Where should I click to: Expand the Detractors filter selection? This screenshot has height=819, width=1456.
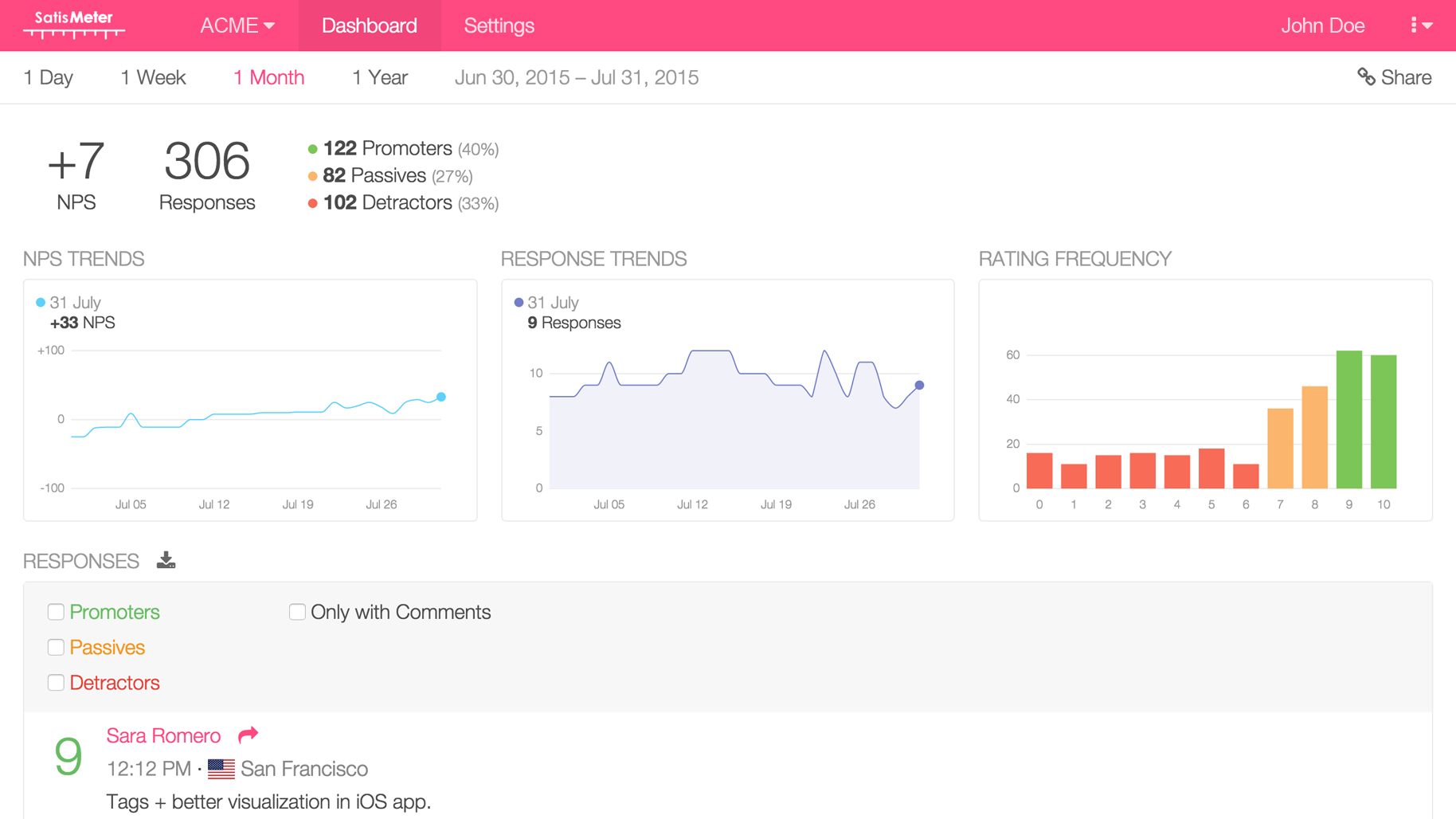56,682
